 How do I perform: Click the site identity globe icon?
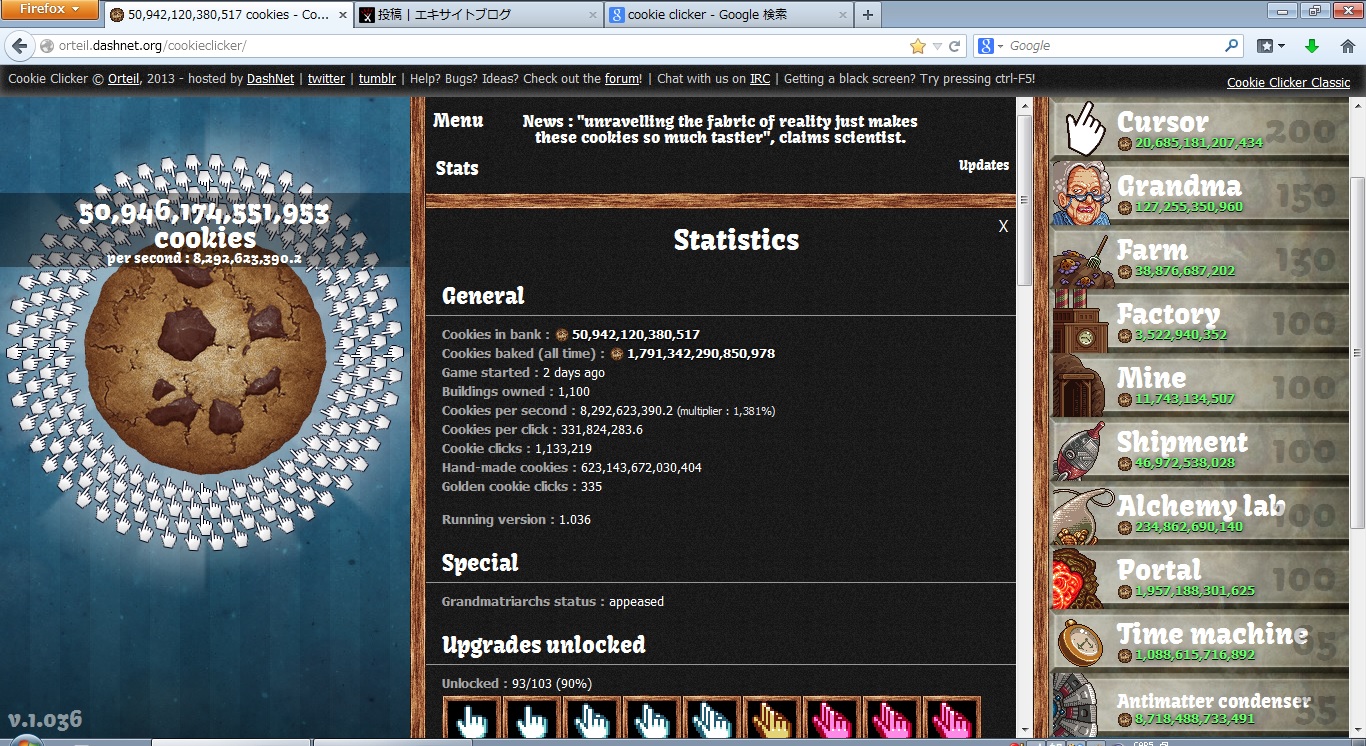[47, 46]
